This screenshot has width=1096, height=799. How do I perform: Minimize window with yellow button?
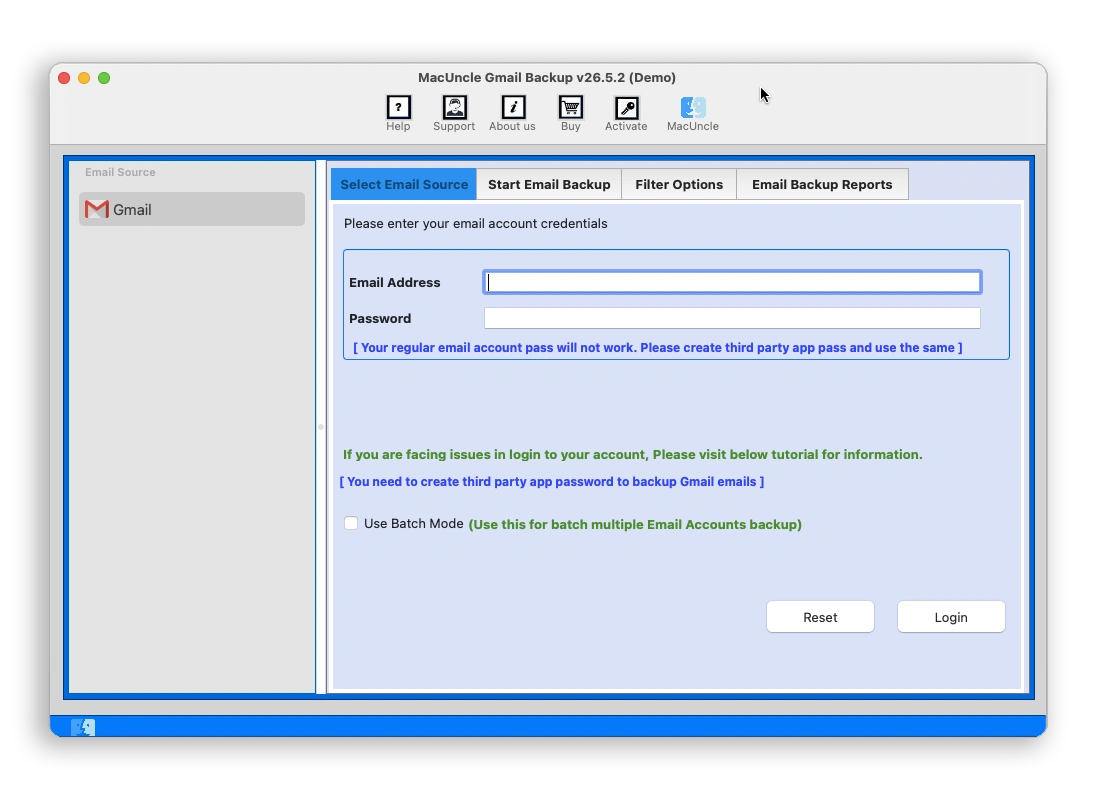click(84, 78)
